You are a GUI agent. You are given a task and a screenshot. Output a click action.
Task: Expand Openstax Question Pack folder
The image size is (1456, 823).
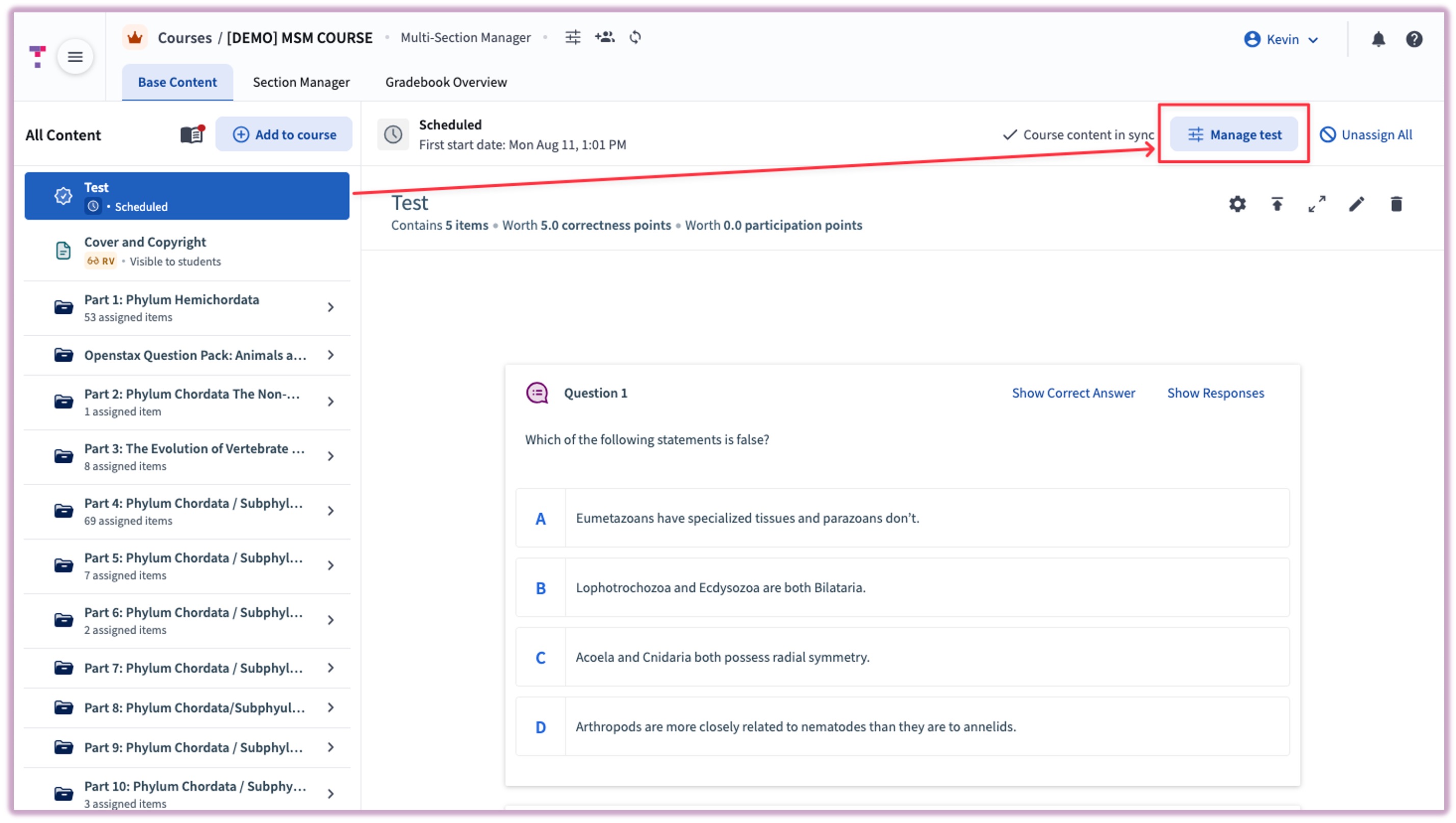click(330, 355)
